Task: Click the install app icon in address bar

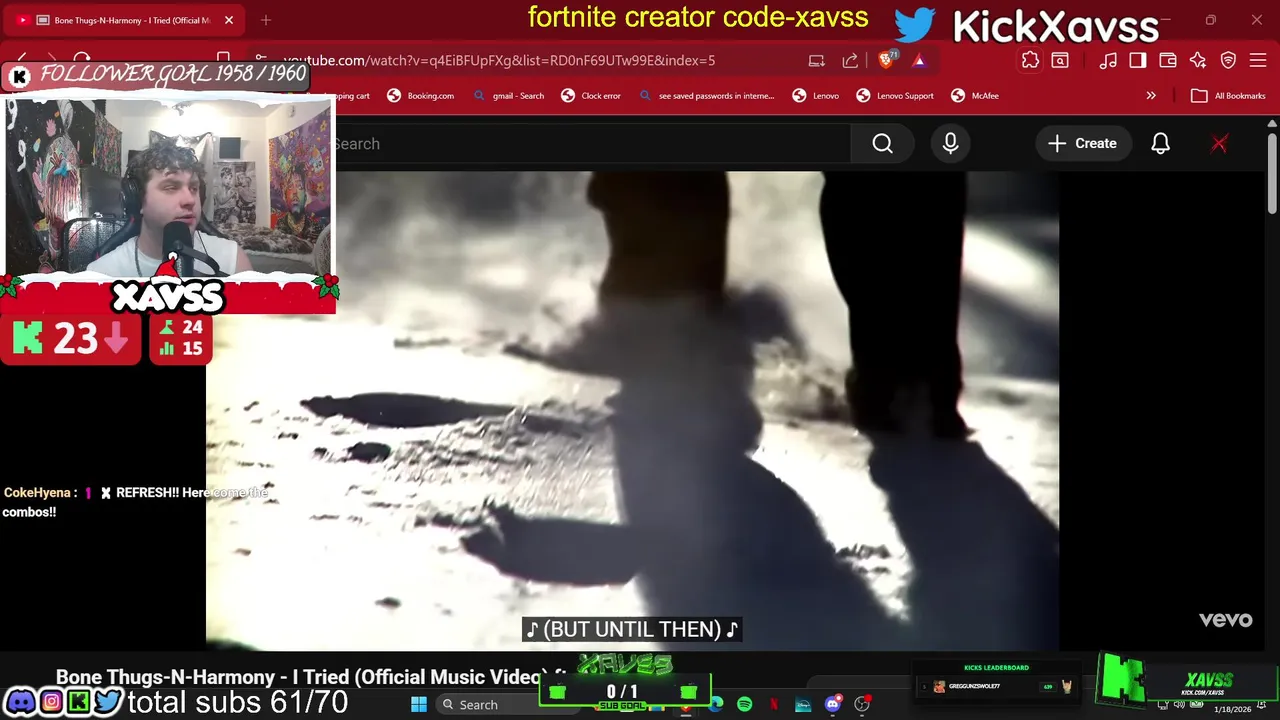Action: tap(817, 60)
